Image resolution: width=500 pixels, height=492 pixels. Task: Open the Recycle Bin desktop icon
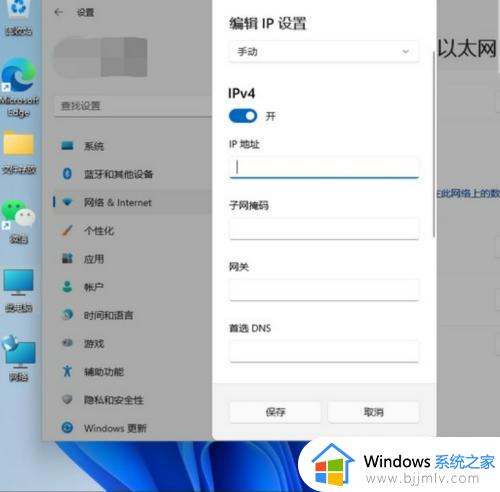pyautogui.click(x=19, y=17)
